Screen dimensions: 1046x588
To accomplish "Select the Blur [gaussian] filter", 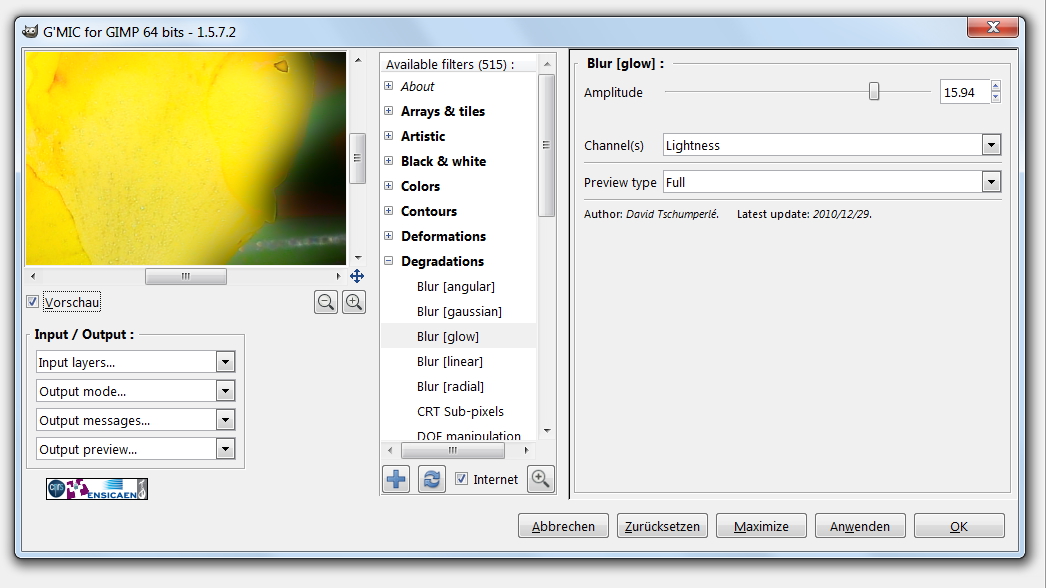I will (x=460, y=311).
